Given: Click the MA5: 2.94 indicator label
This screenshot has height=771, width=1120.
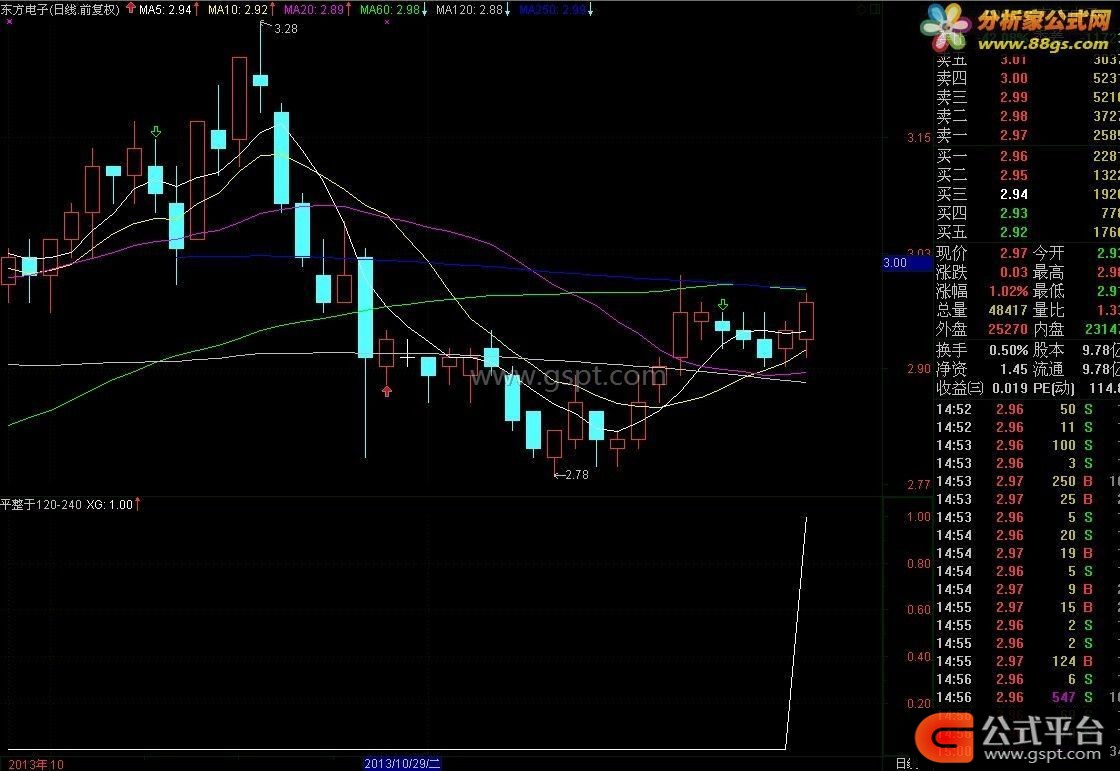Looking at the screenshot, I should coord(166,9).
